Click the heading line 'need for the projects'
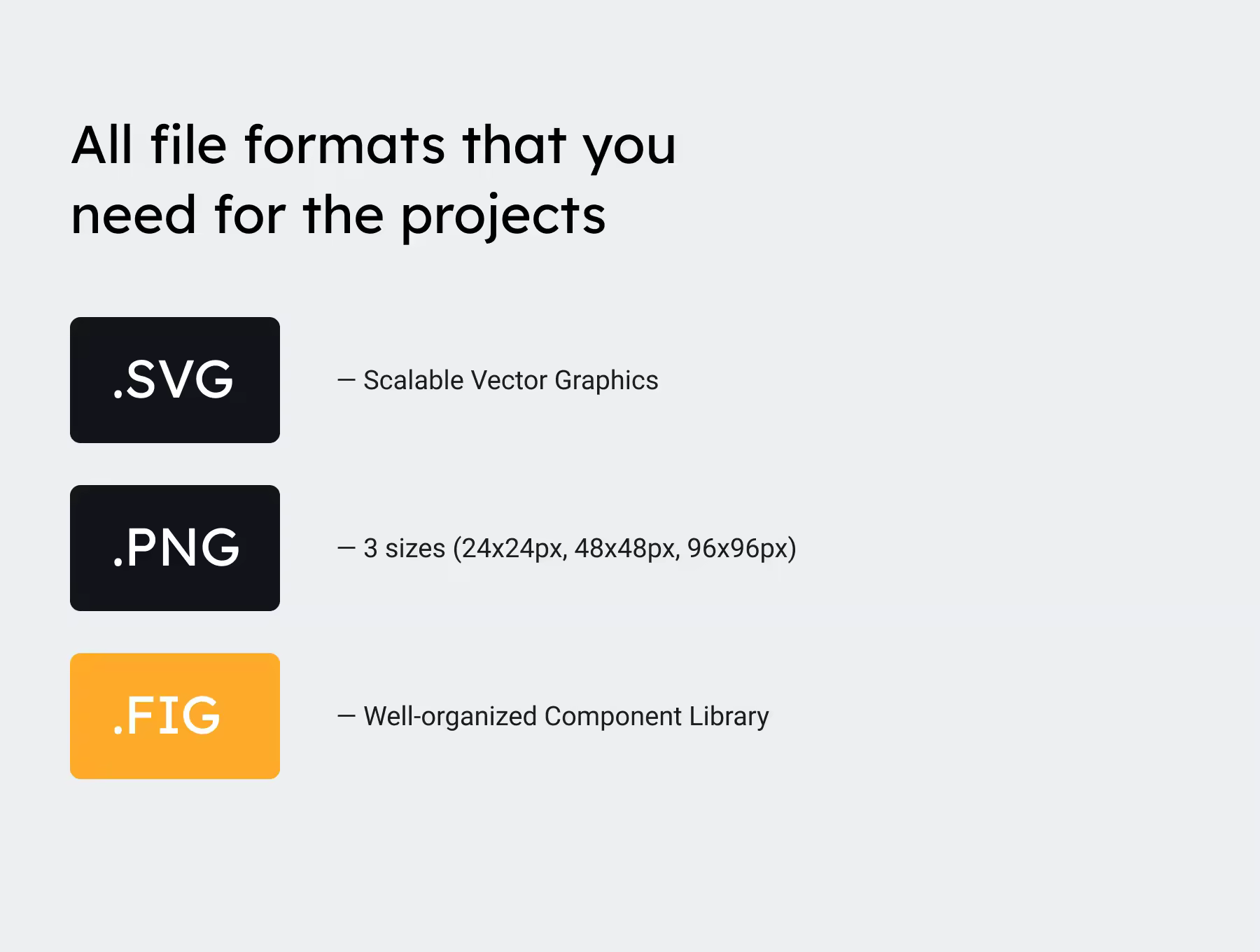Screen dimensions: 1260x952 (x=338, y=216)
